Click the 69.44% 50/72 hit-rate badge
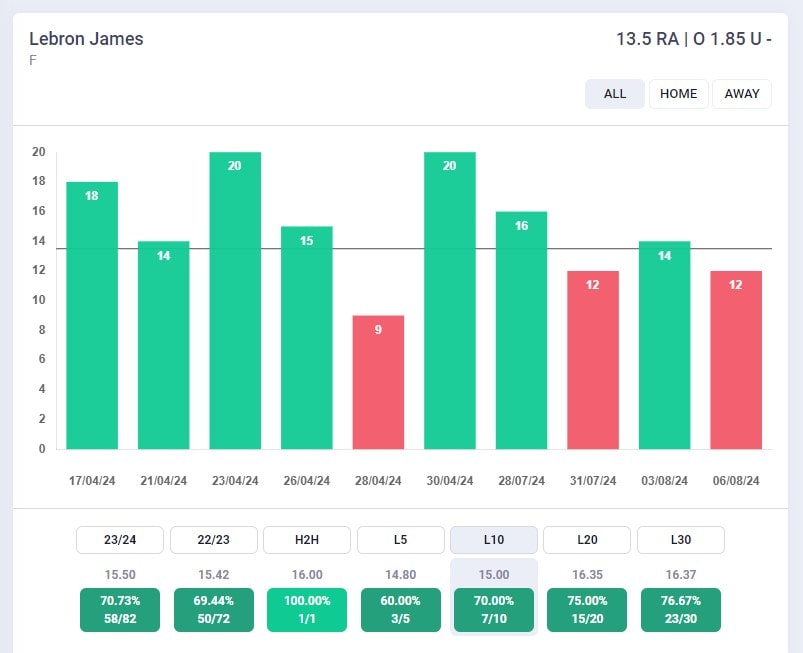Screen dimensions: 803x653 [x=214, y=609]
